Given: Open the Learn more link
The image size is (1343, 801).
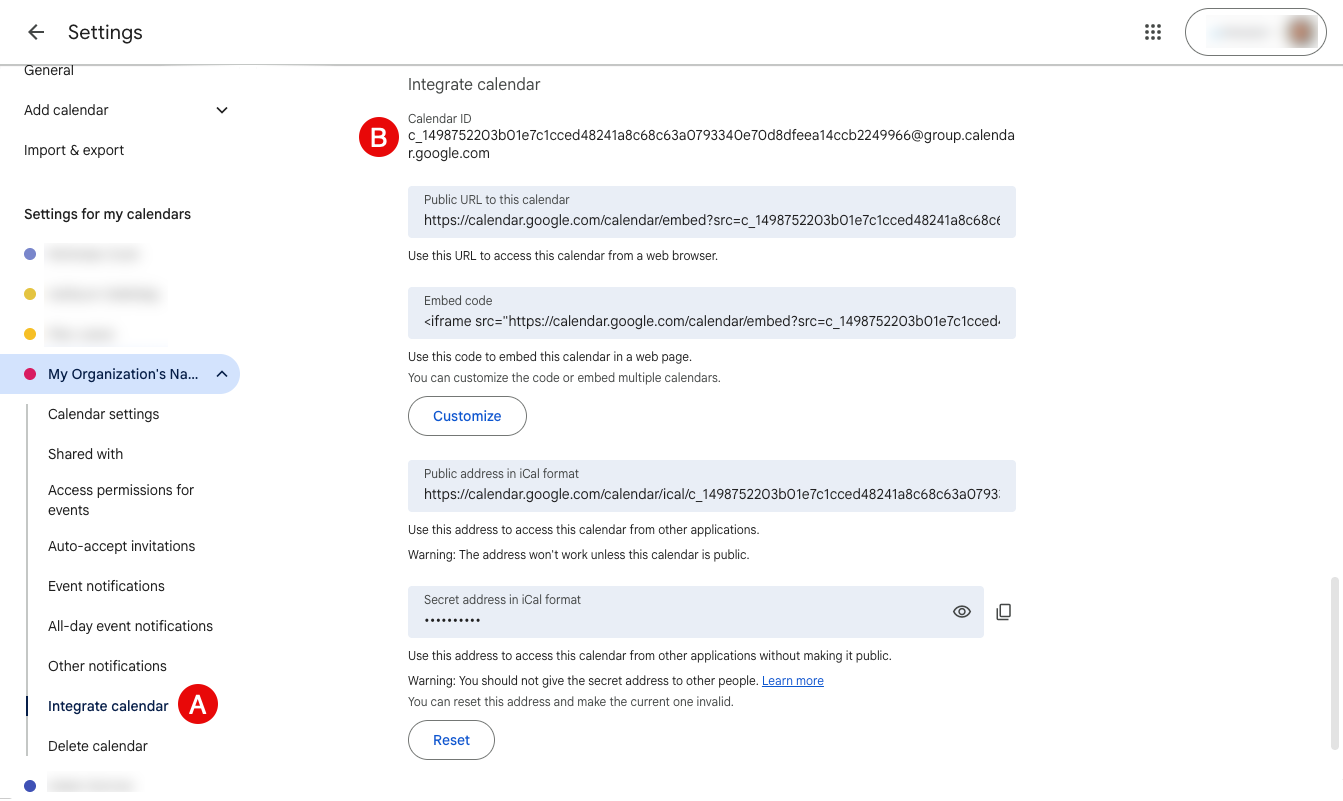Looking at the screenshot, I should point(792,680).
